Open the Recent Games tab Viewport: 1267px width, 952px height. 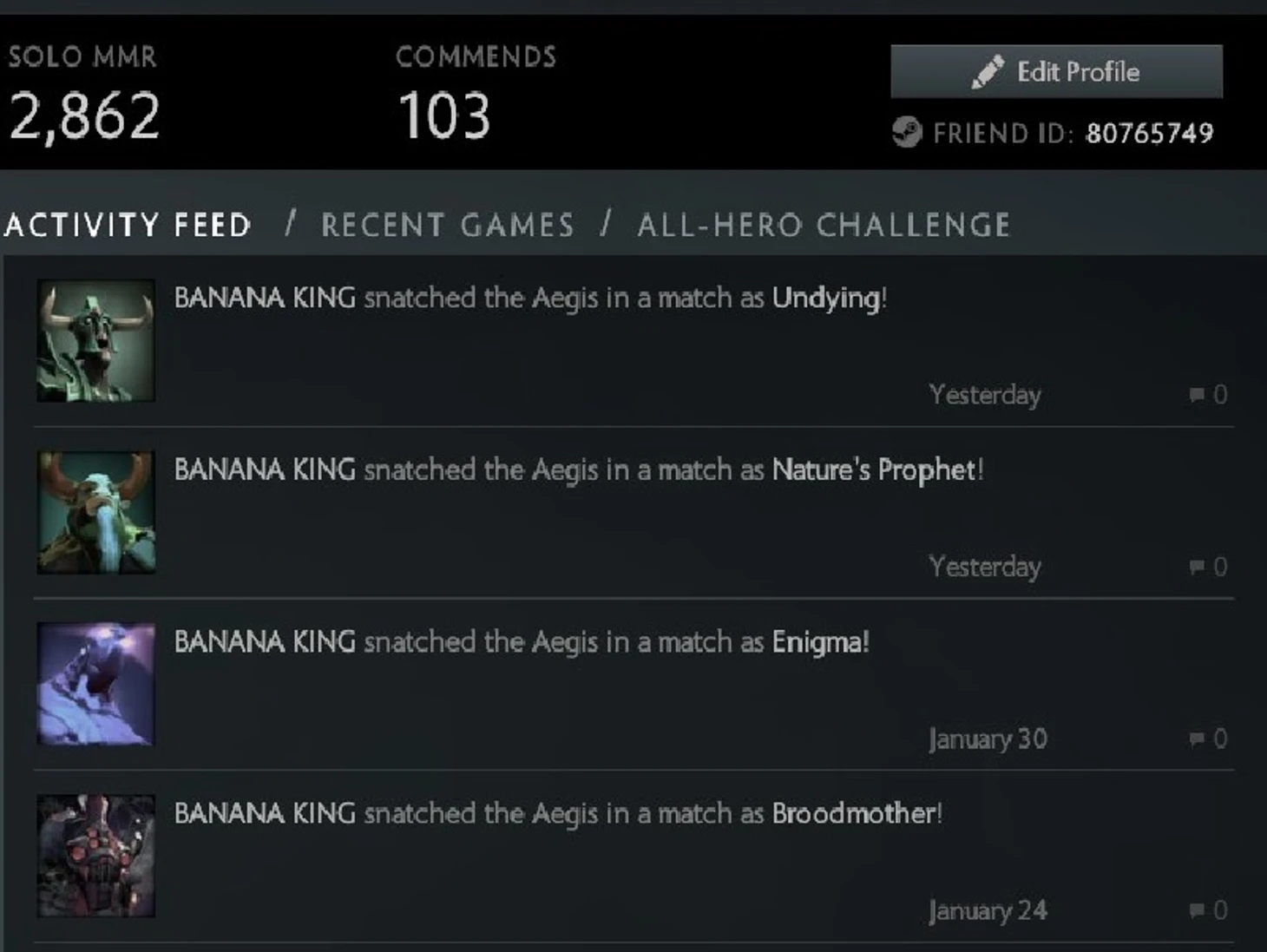[448, 226]
